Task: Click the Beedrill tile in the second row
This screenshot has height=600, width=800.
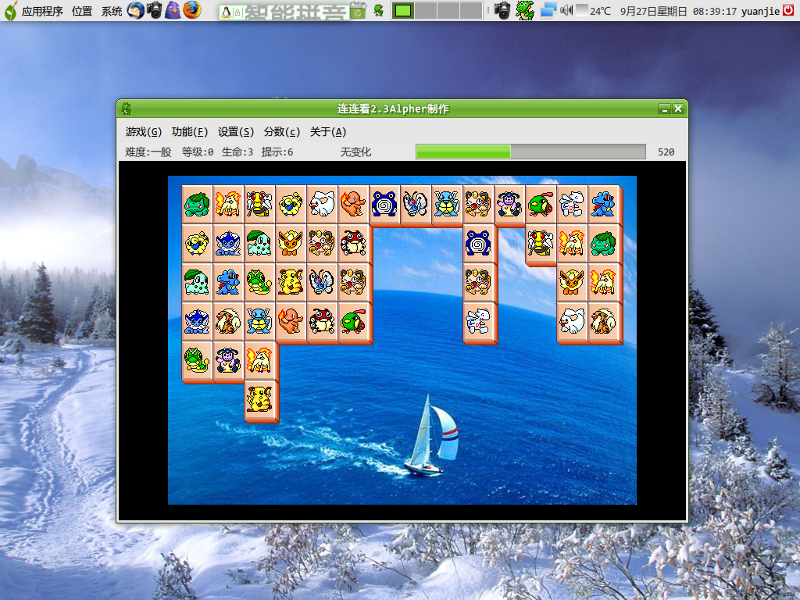Action: pos(540,243)
